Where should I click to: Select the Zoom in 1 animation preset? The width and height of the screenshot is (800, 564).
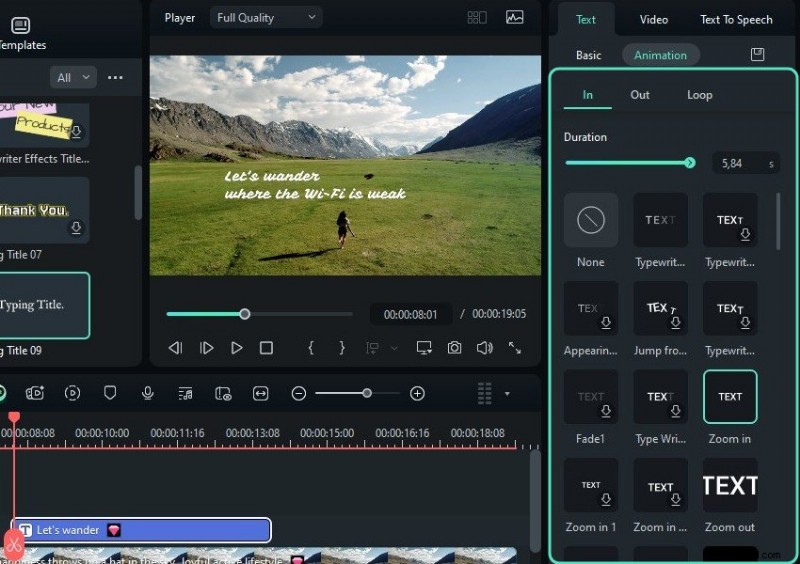(591, 485)
